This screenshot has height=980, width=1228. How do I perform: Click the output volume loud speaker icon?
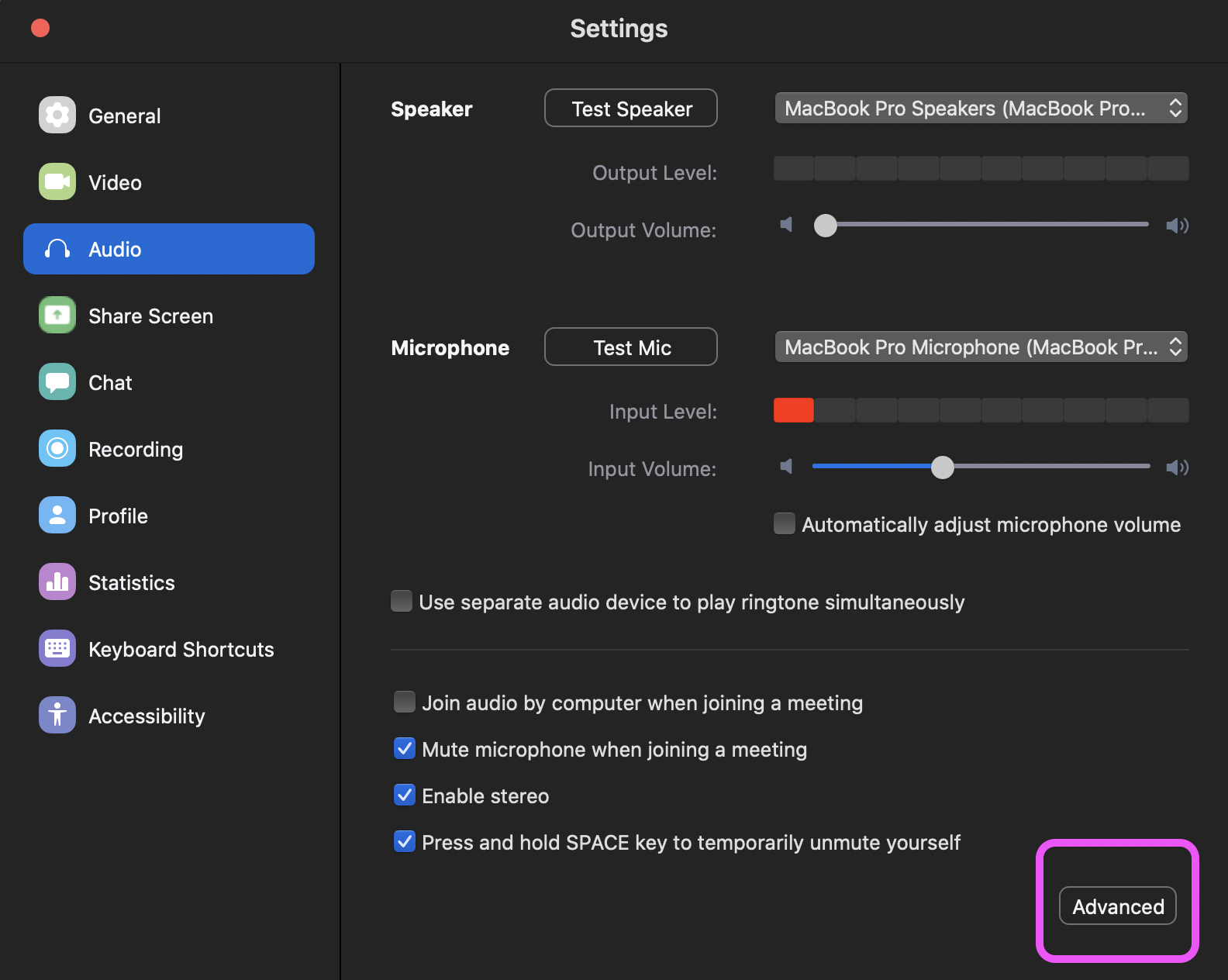1177,226
